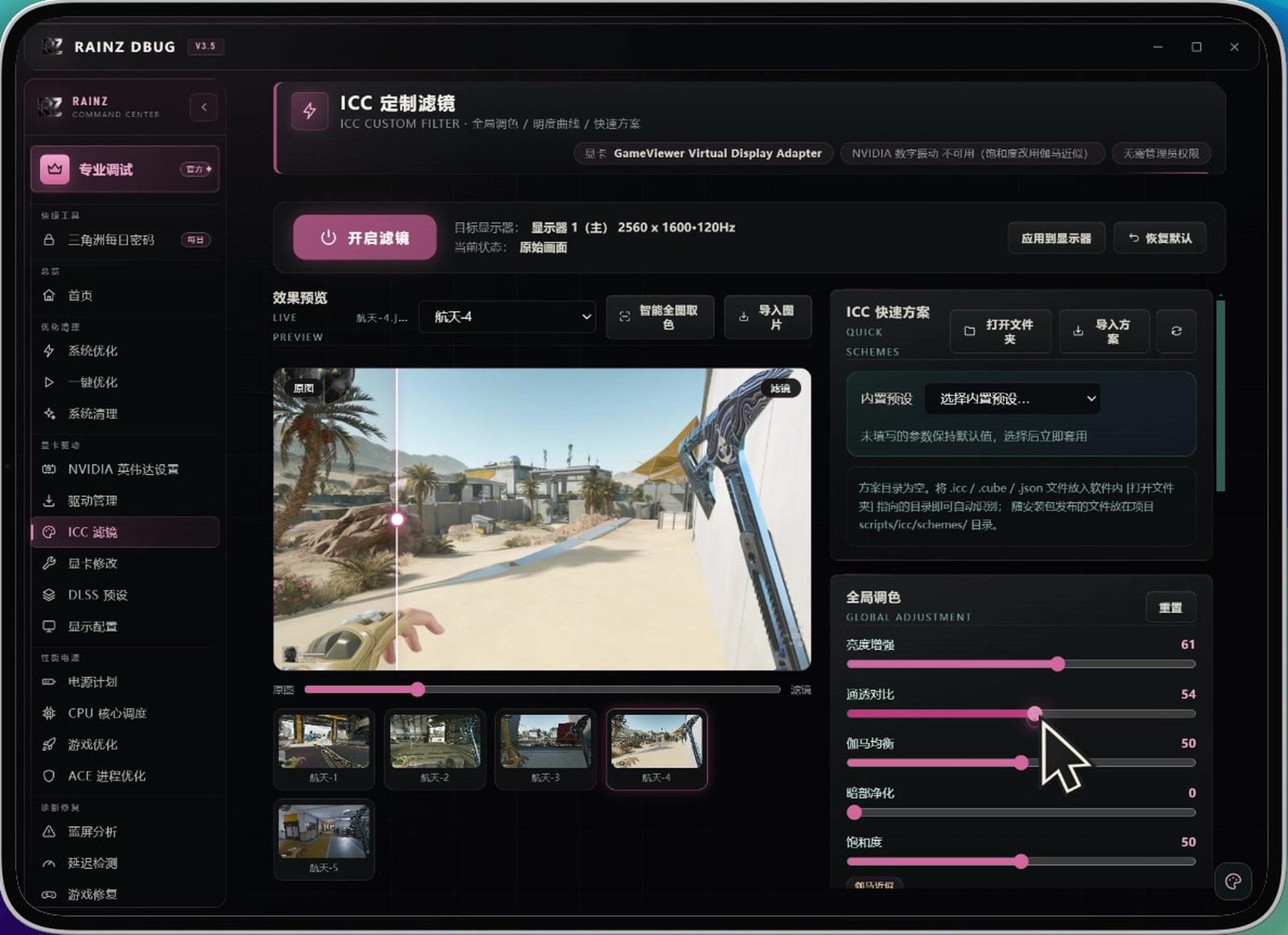Click the 蓝屏分析 warning icon
Screen dimensions: 1288x935
(49, 832)
